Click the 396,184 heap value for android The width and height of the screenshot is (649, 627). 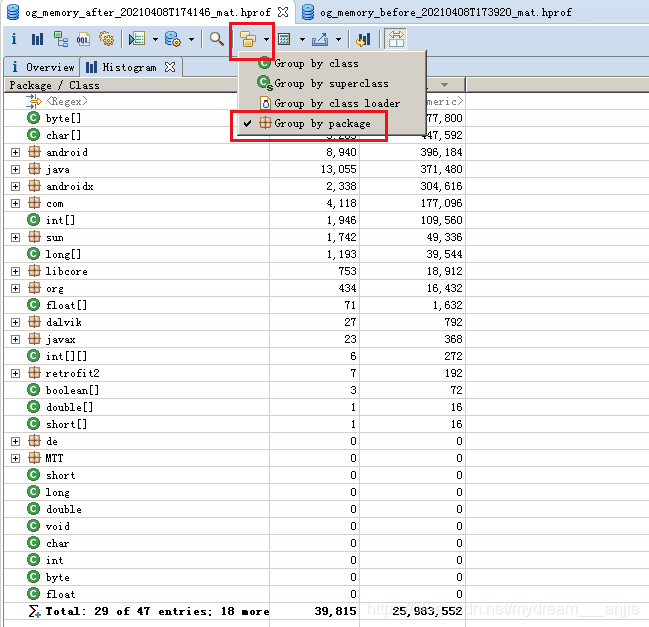(x=441, y=152)
